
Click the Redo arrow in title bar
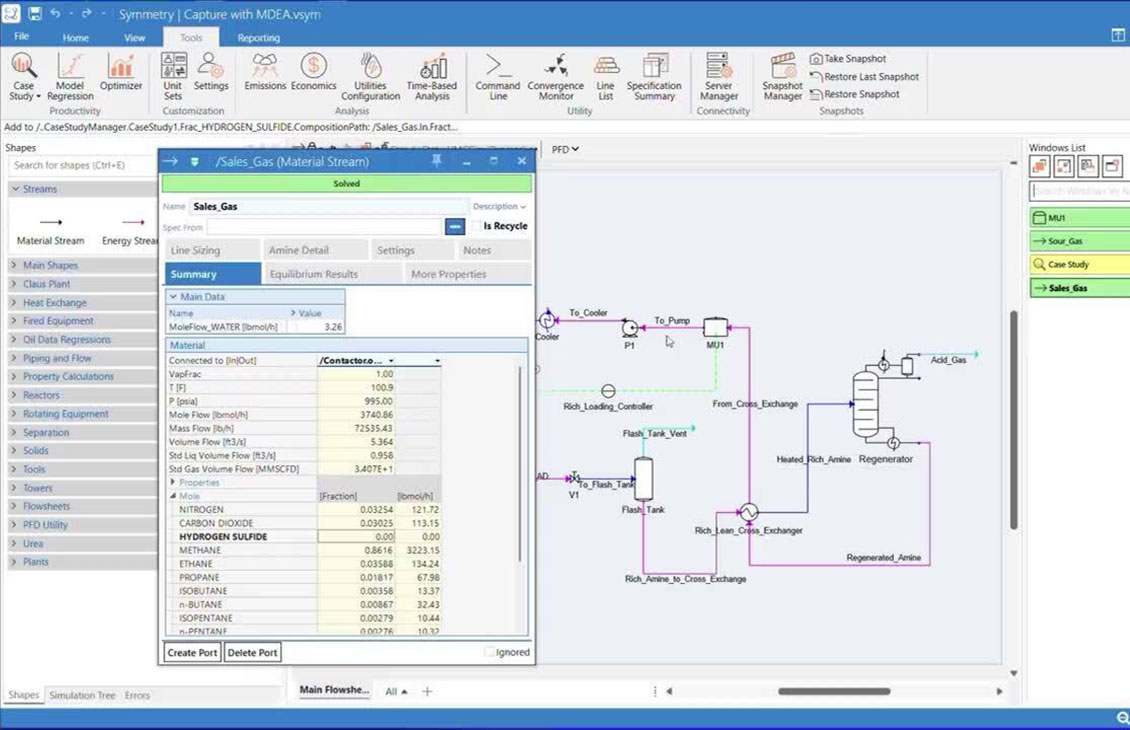(86, 14)
